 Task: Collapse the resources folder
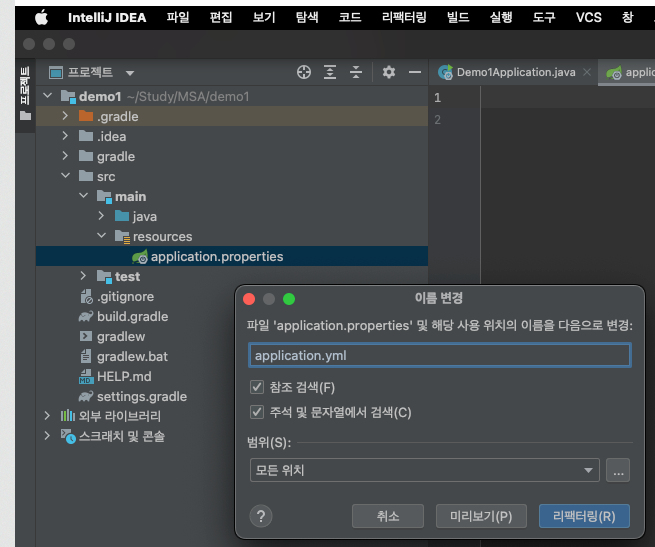pyautogui.click(x=102, y=236)
